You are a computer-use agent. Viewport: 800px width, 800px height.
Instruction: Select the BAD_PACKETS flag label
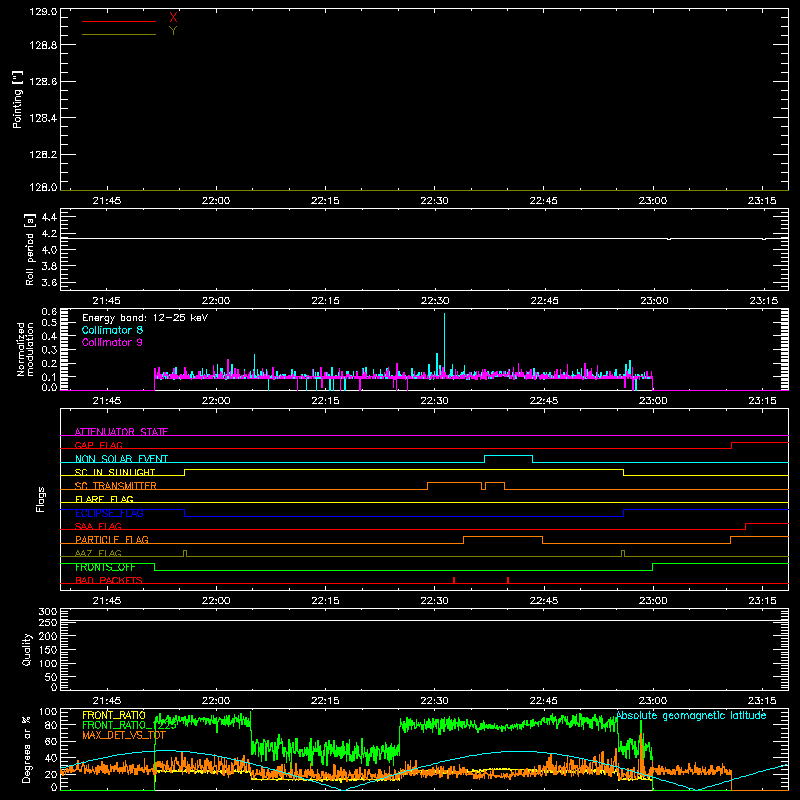tap(109, 580)
